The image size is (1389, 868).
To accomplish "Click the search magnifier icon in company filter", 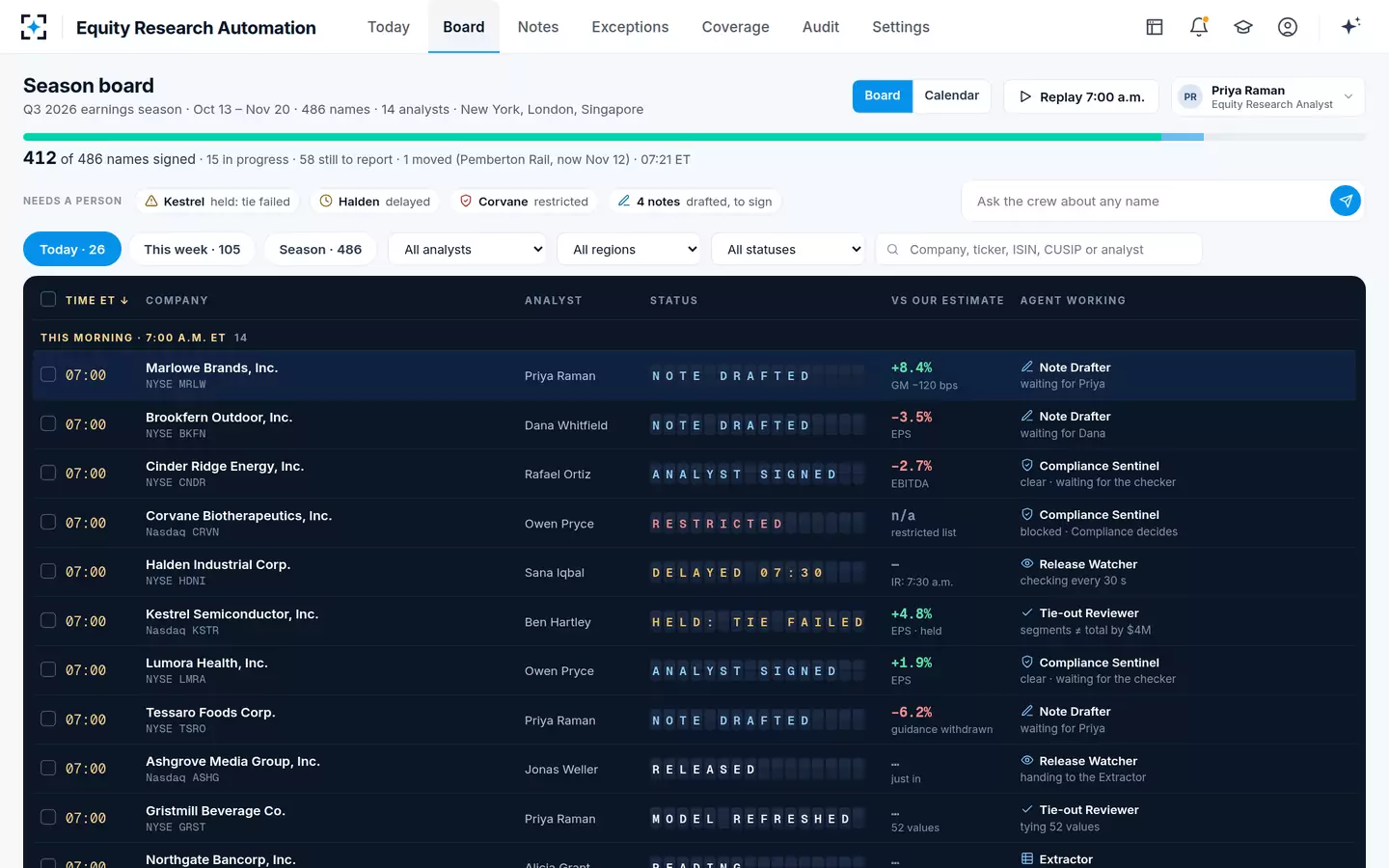I will 893,250.
